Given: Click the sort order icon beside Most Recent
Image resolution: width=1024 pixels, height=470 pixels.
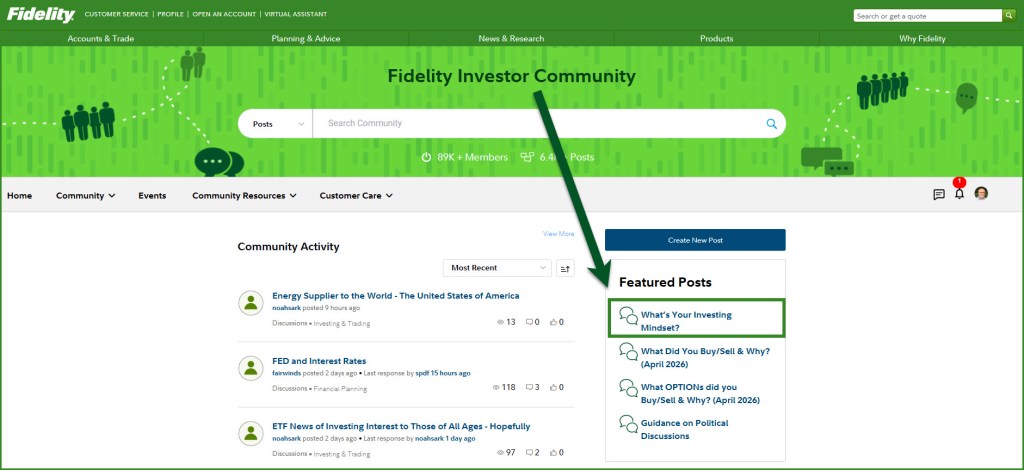Looking at the screenshot, I should point(565,268).
